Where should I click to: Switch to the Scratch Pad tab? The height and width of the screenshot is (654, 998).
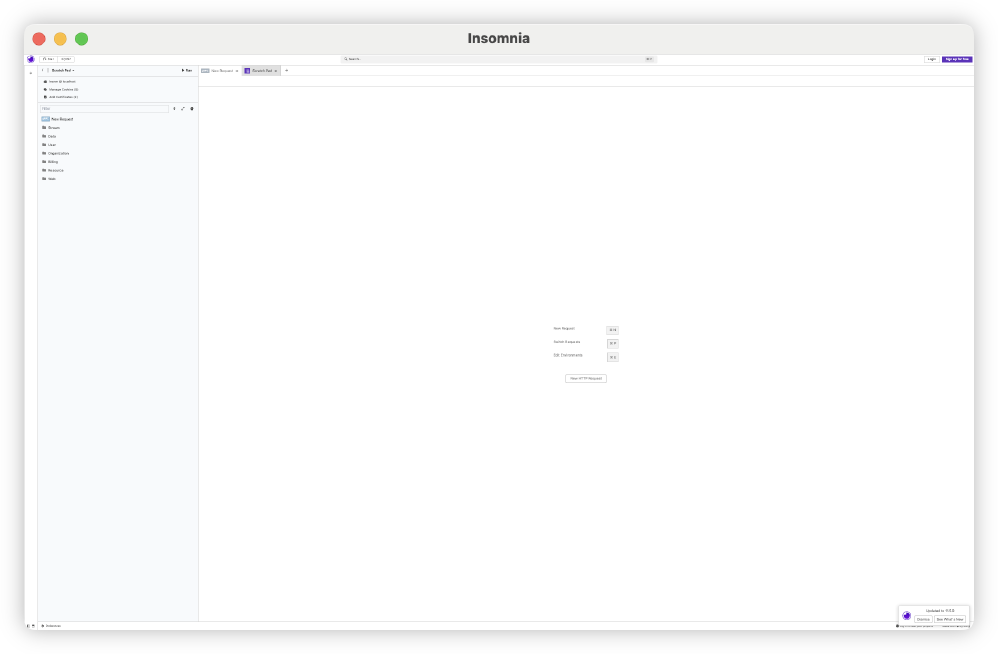[x=261, y=71]
